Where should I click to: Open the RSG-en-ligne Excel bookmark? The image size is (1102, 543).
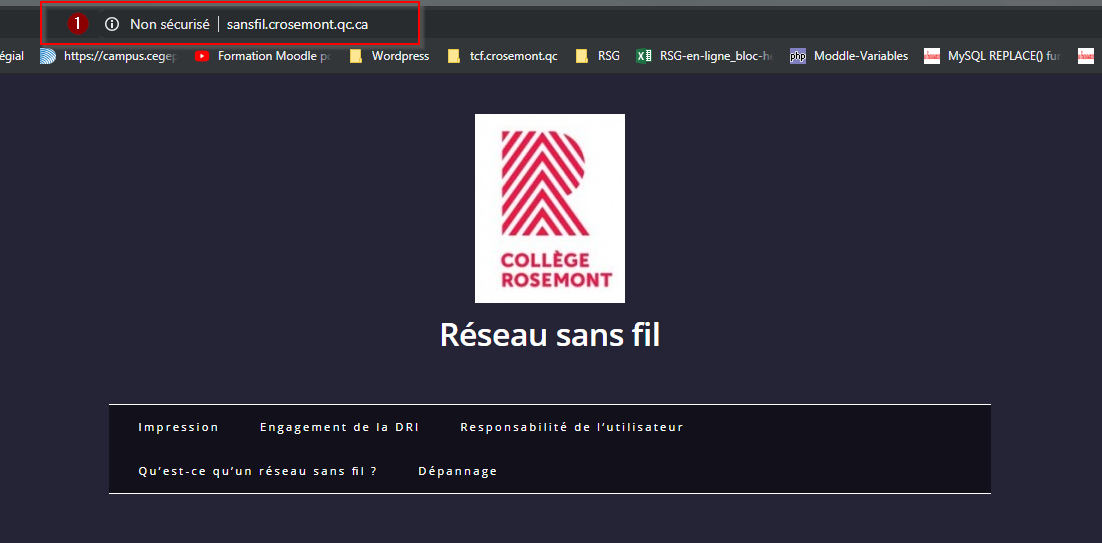[x=705, y=56]
